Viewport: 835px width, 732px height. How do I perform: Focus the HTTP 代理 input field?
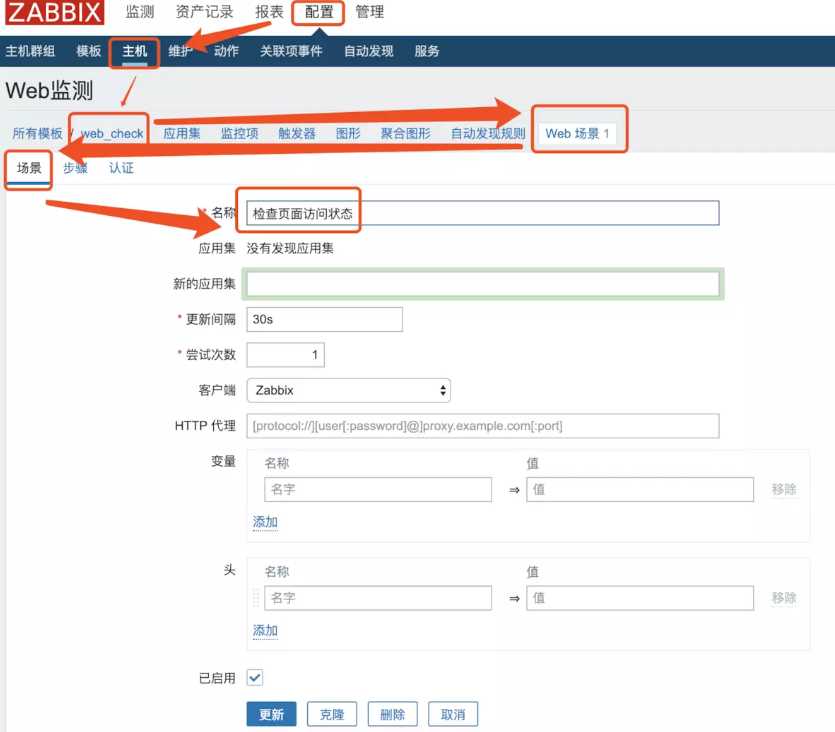482,426
